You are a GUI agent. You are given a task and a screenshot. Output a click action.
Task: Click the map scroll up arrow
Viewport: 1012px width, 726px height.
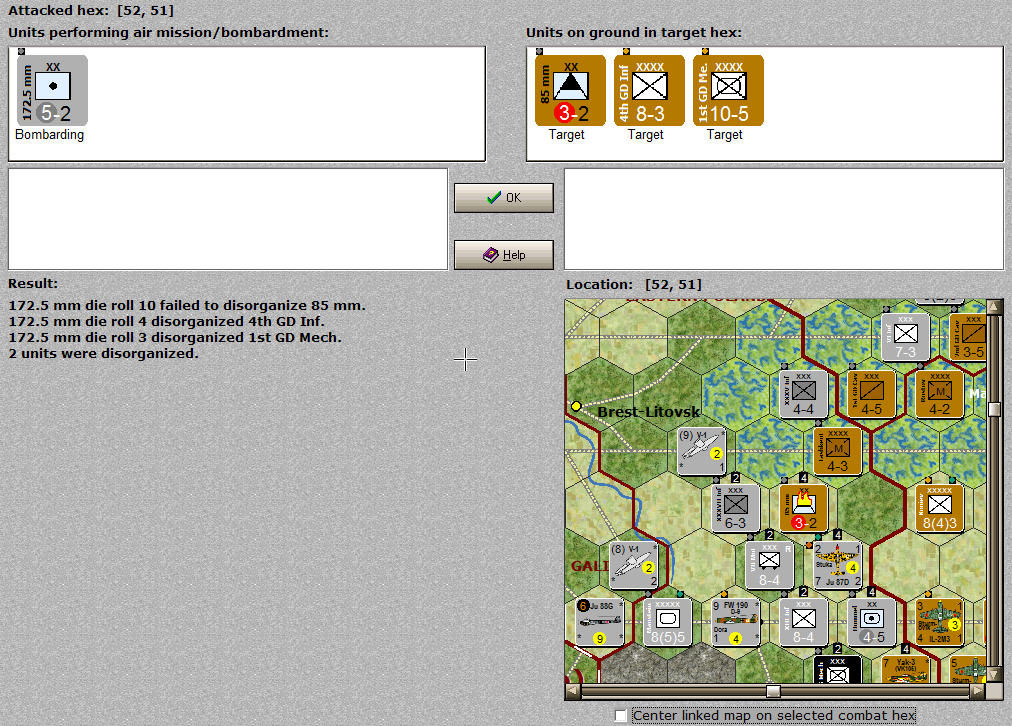[994, 306]
